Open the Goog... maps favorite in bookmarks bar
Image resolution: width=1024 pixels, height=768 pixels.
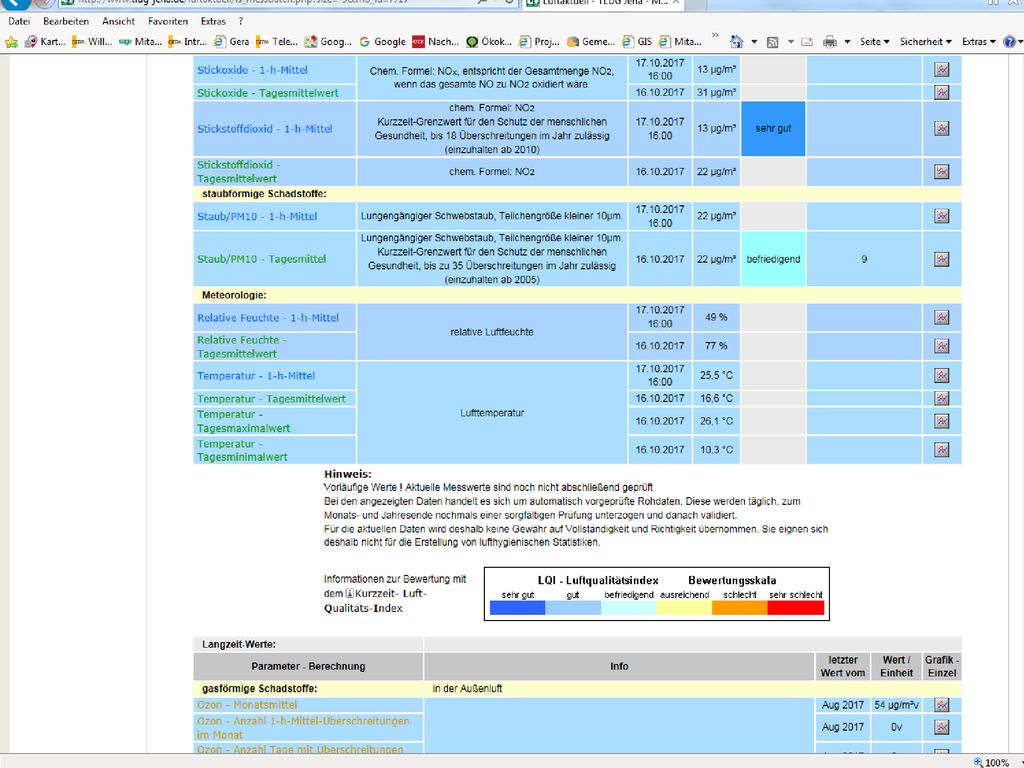coord(328,42)
